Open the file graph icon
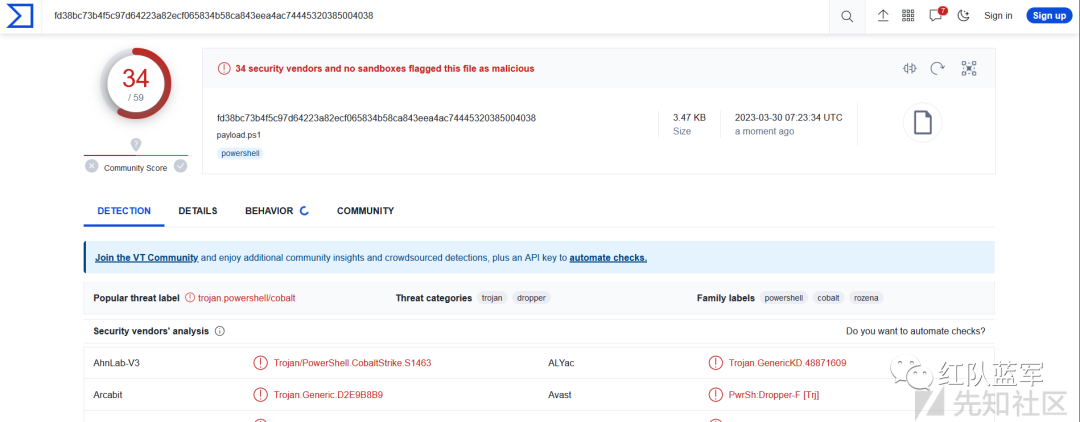1080x422 pixels. (x=969, y=68)
